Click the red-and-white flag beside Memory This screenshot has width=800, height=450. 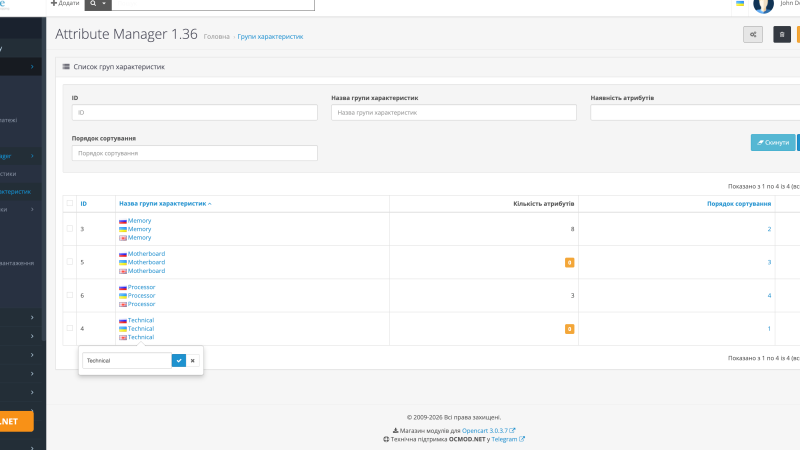click(122, 238)
